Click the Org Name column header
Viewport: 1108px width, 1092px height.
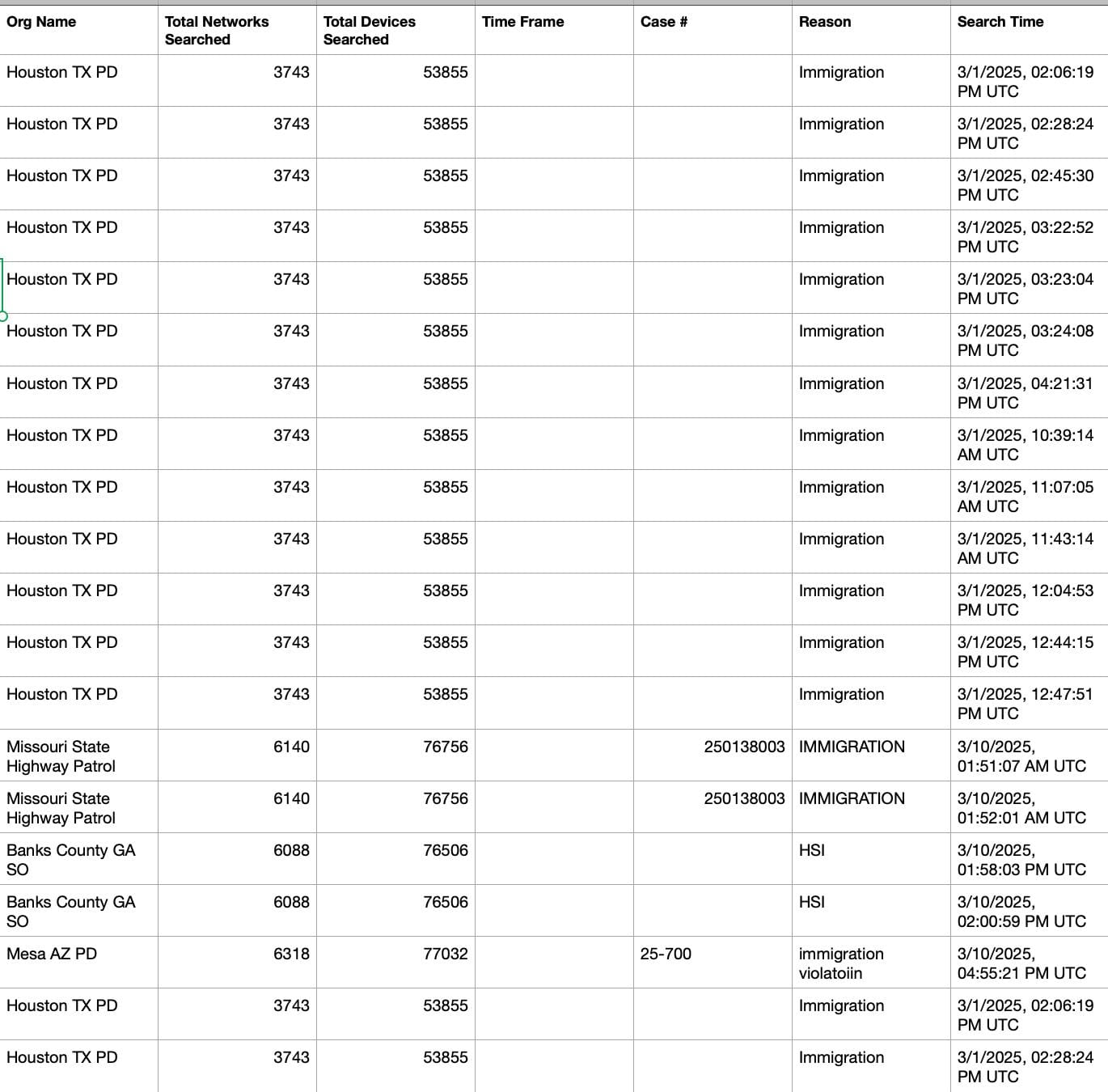78,30
